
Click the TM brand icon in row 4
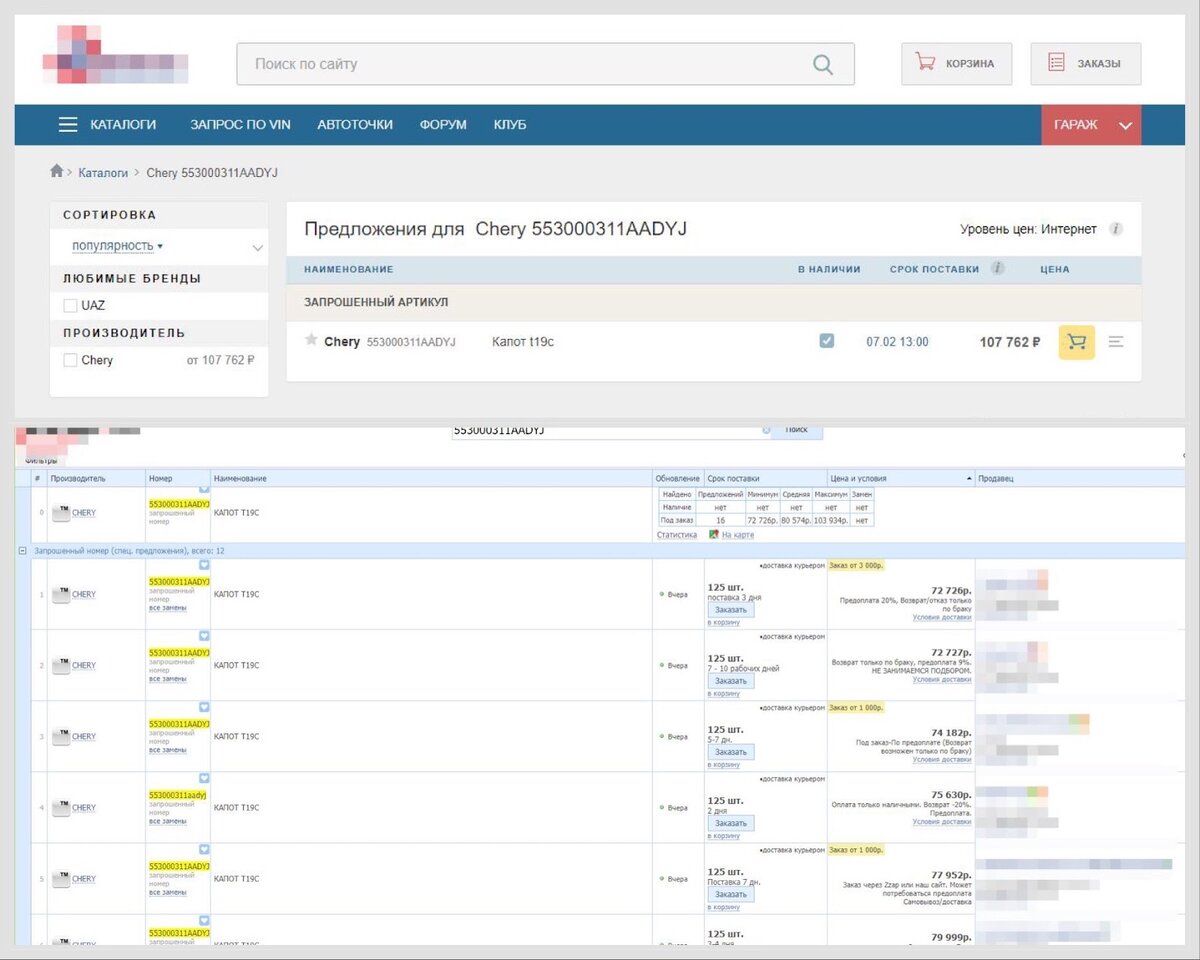point(61,807)
